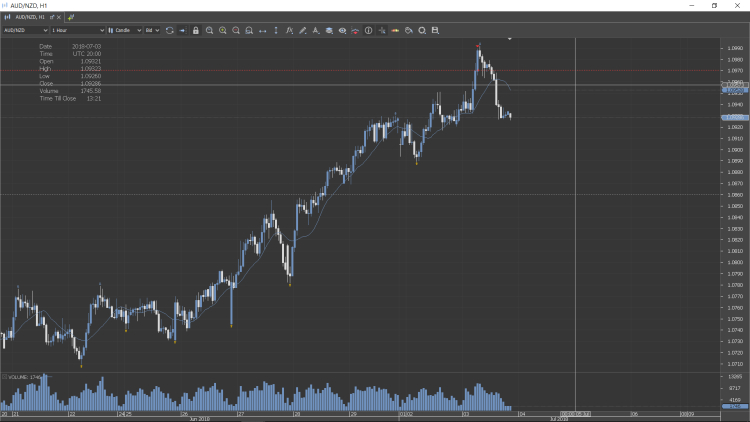Viewport: 750px width, 422px height.
Task: Click the horizontal scale arrows icon
Action: [263, 31]
